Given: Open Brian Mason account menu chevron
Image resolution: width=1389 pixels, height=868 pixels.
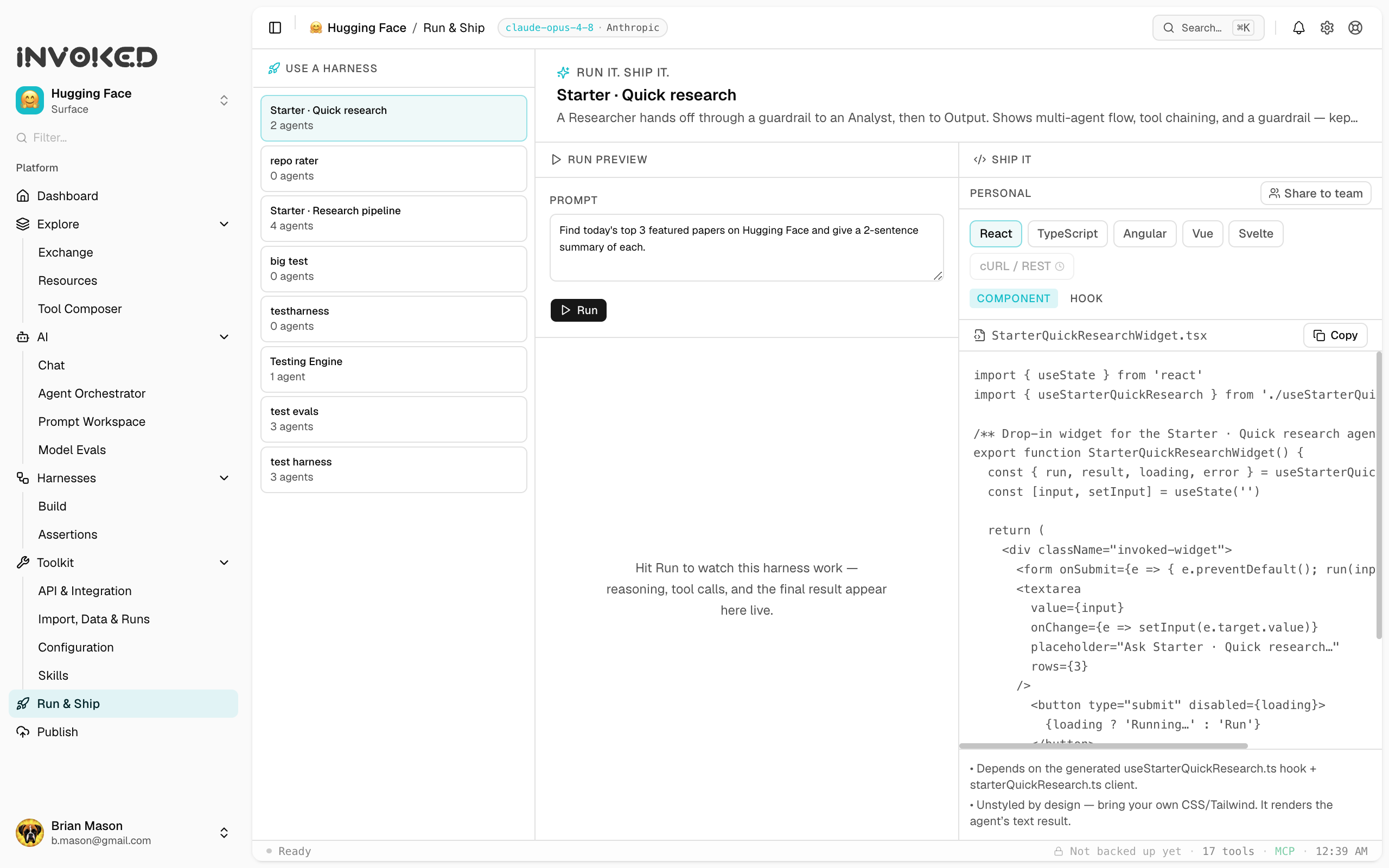Looking at the screenshot, I should (224, 832).
